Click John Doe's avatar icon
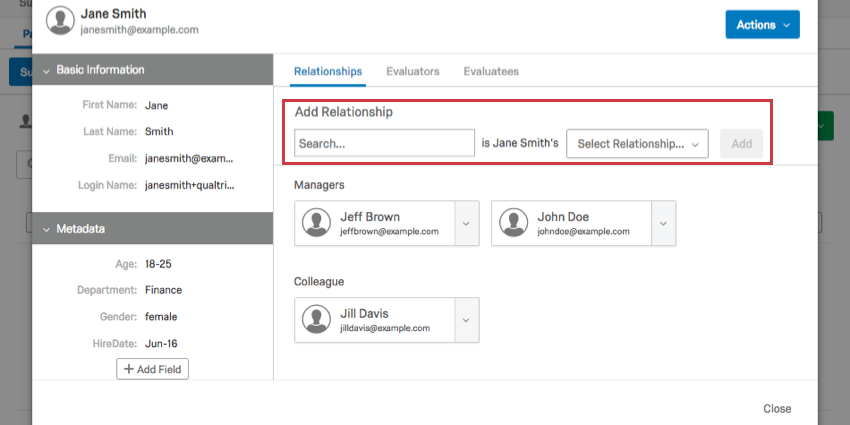The height and width of the screenshot is (425, 850). coord(513,222)
